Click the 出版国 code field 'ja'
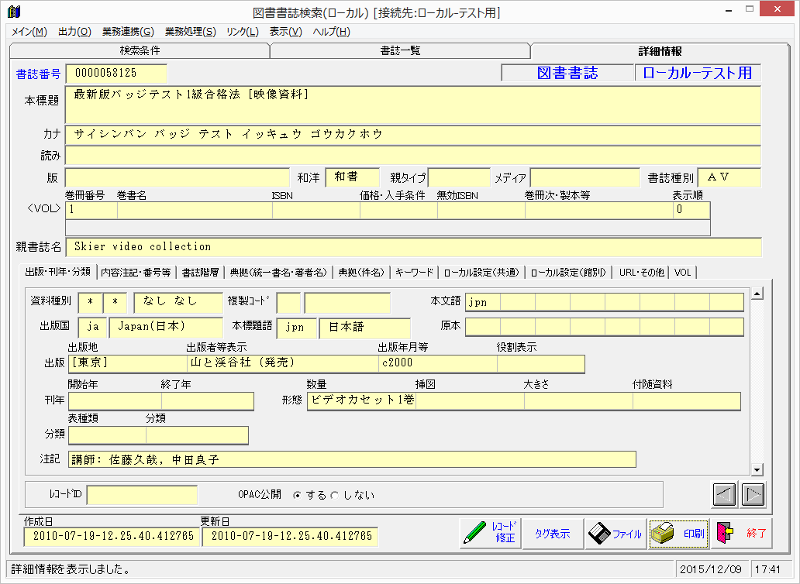This screenshot has width=800, height=584. click(92, 327)
